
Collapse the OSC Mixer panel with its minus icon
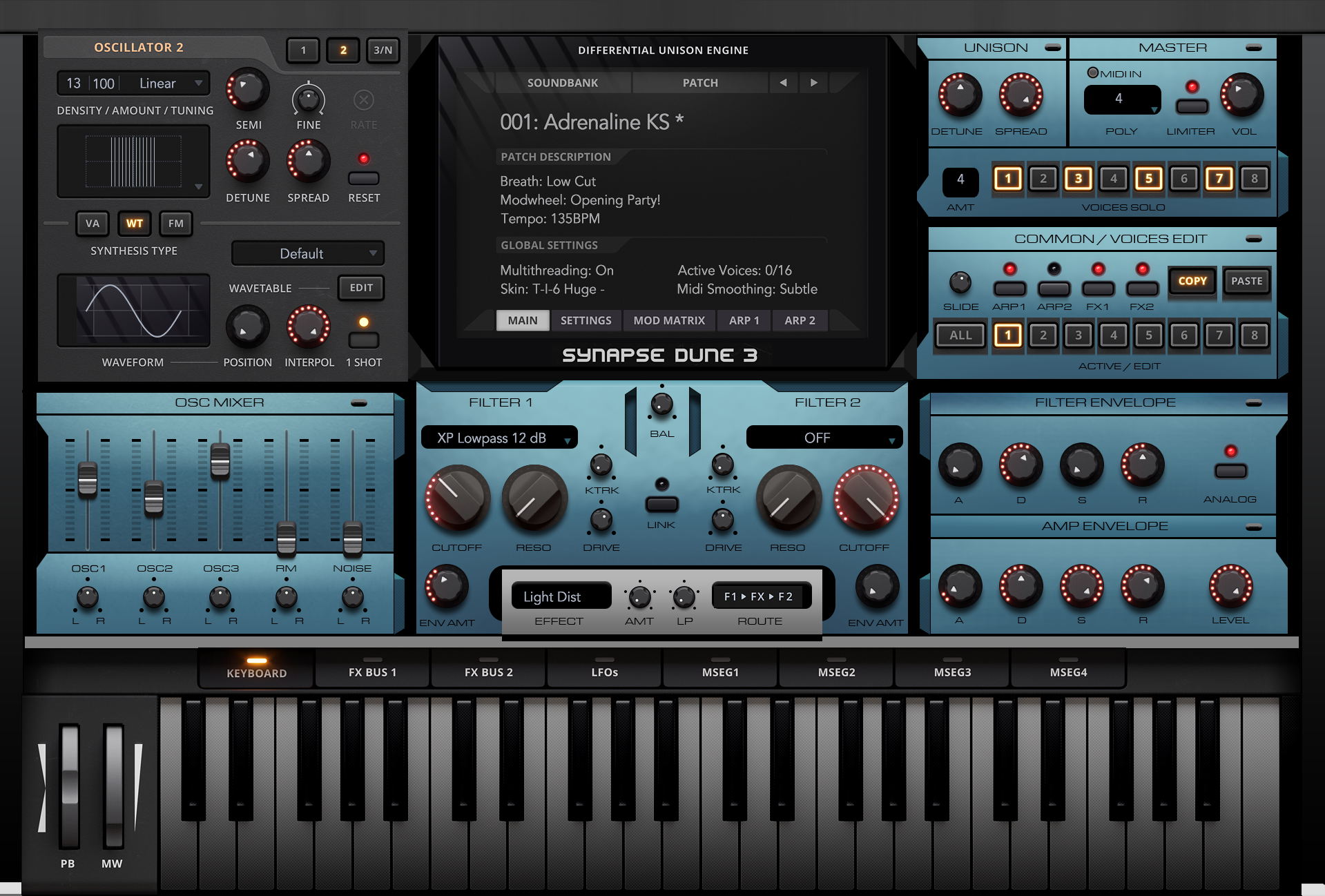coord(359,402)
